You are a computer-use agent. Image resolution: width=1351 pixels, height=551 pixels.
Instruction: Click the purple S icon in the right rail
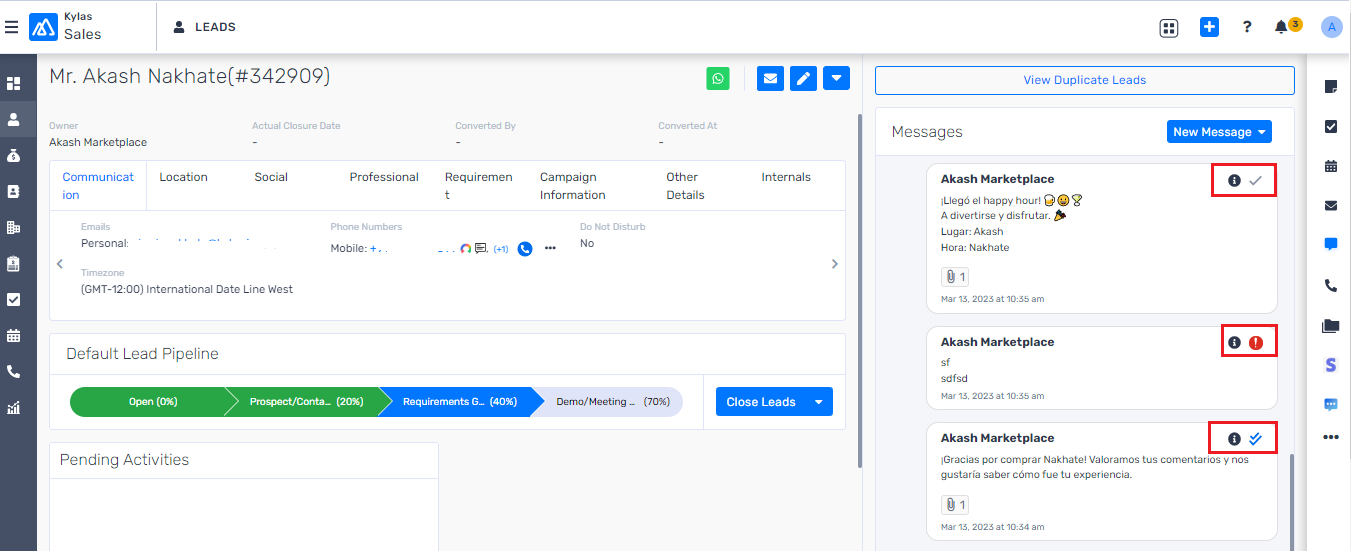coord(1330,365)
